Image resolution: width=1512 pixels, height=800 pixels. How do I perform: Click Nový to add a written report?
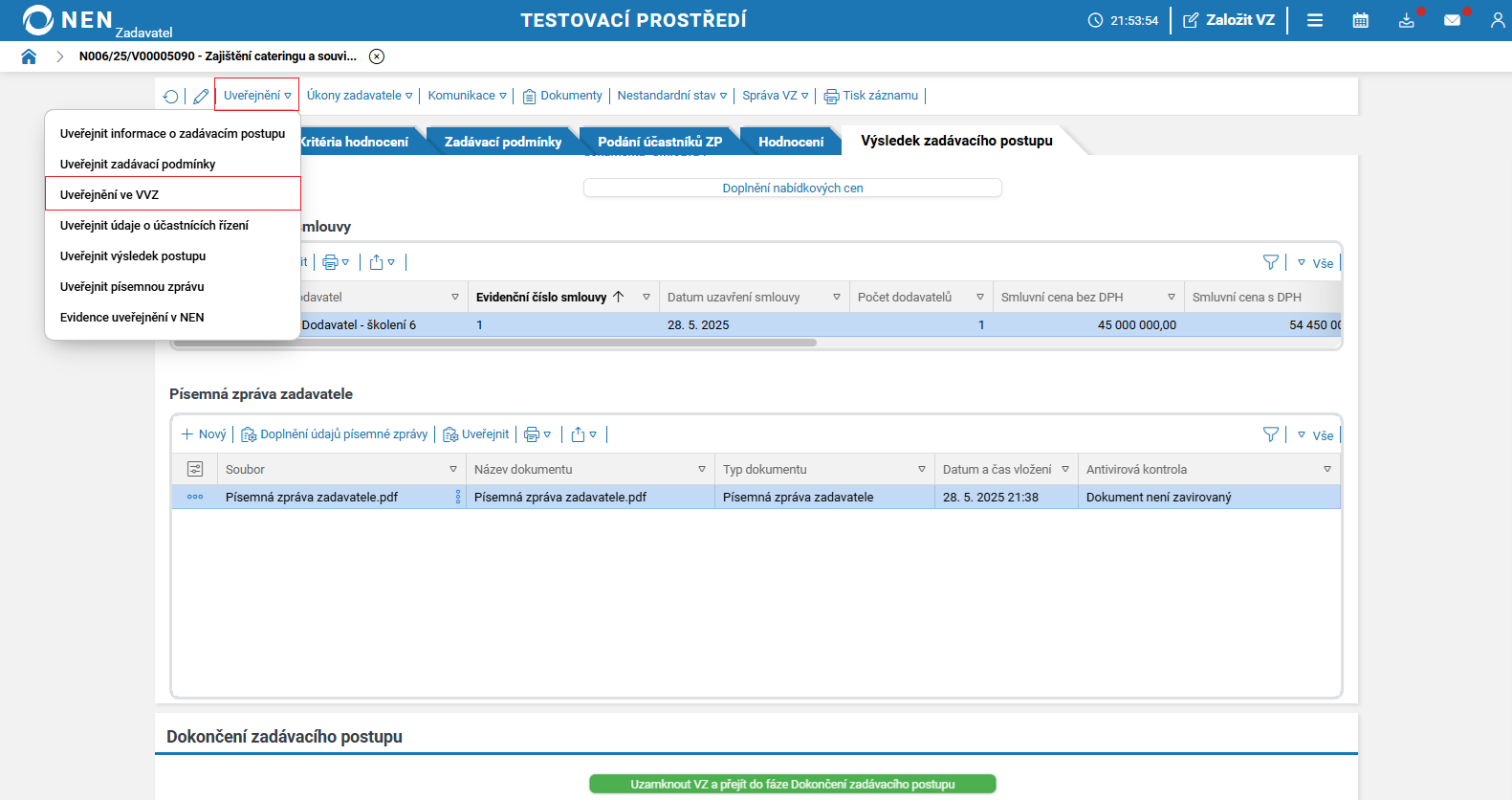coord(204,434)
